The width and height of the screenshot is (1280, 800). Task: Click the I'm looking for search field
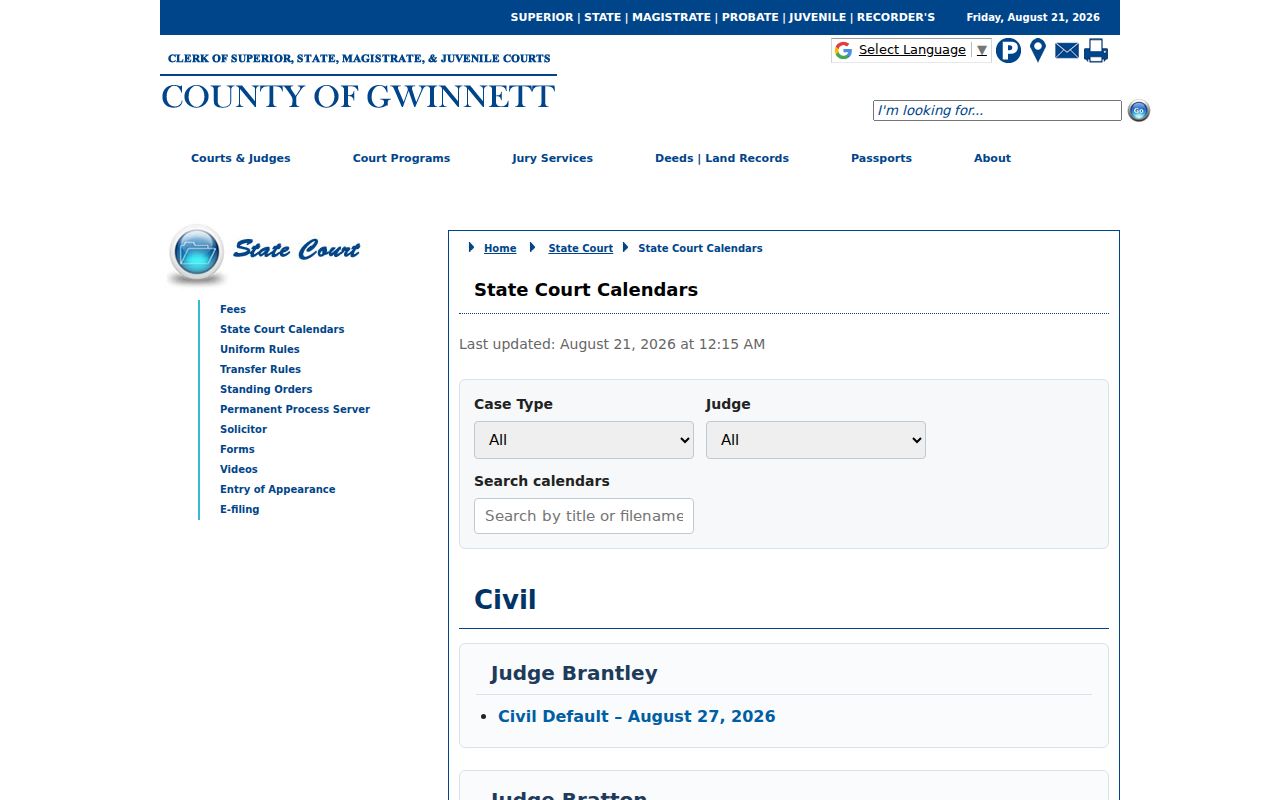(x=997, y=111)
